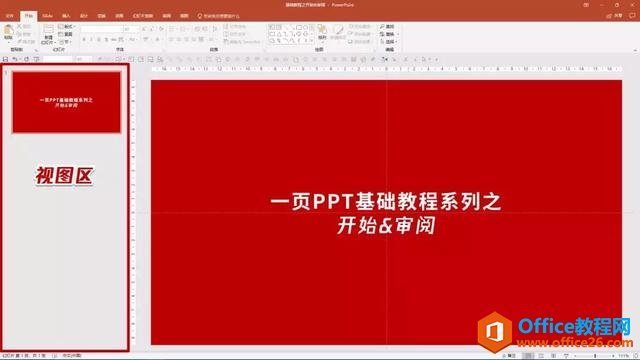Click the Redo icon in quick access toolbar
Screen dimensions: 640x360
27,59
